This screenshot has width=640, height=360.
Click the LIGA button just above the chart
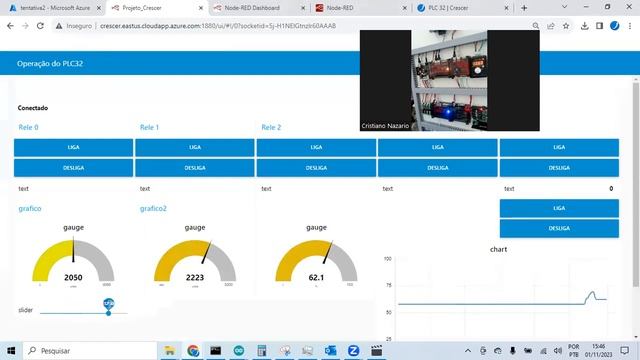tap(559, 208)
